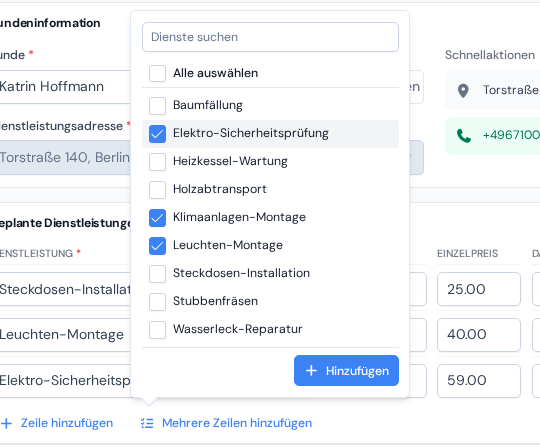Click the 59.00 Einzelpreis field
The image size is (540, 447).
pyautogui.click(x=479, y=381)
